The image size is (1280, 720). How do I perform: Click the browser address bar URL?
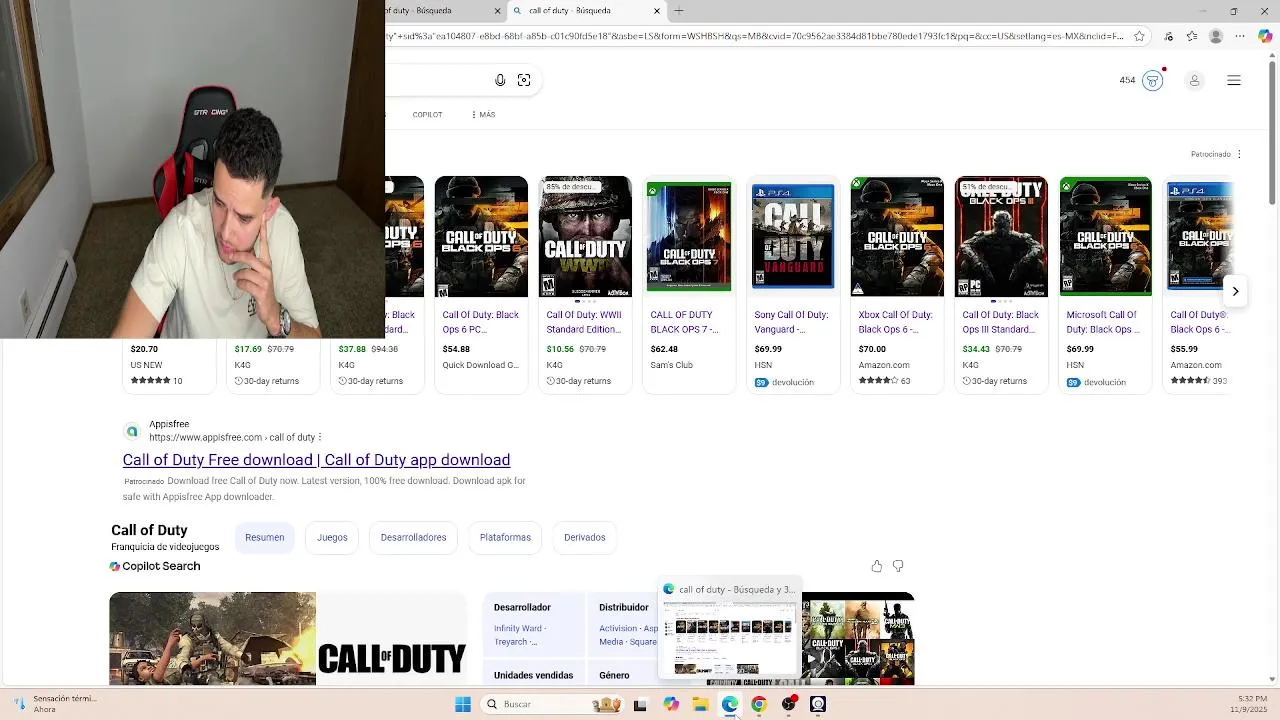coord(755,36)
